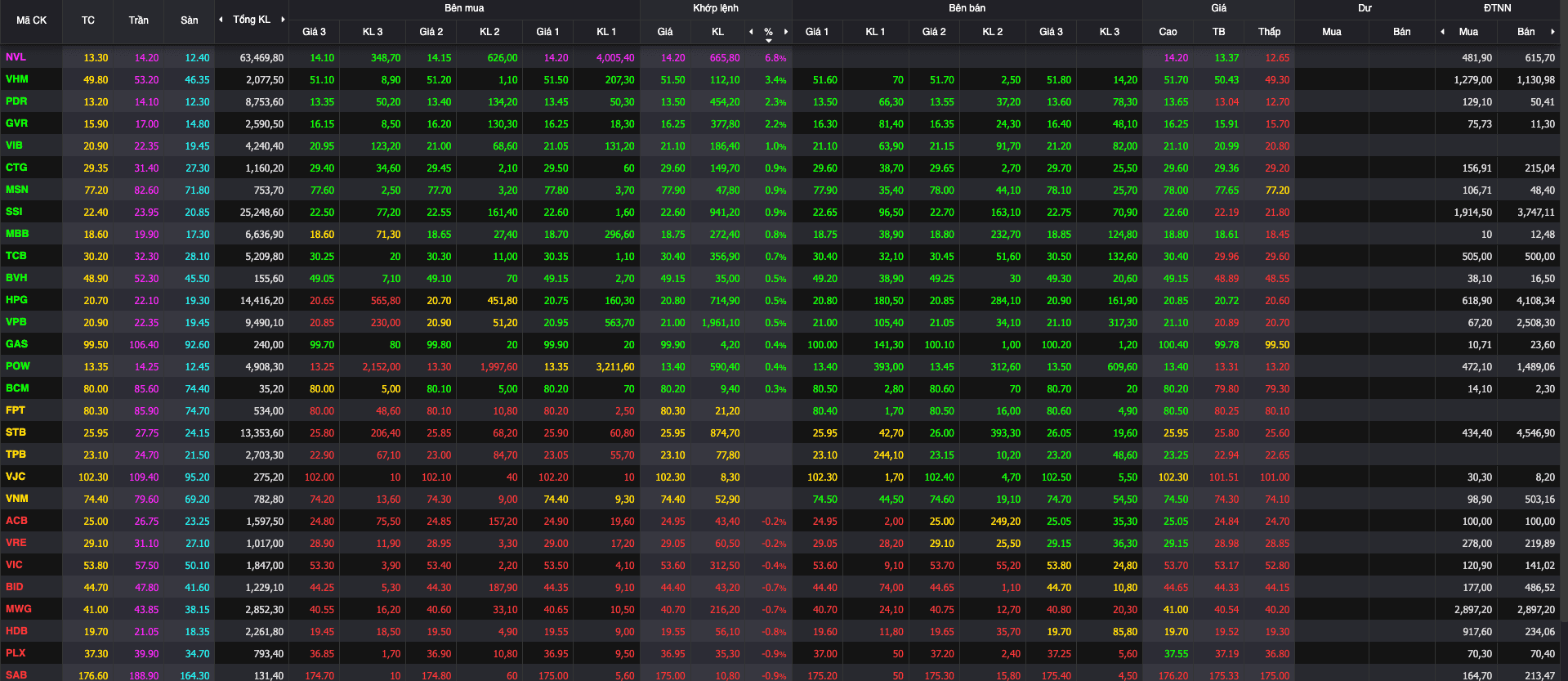Open VHM stock ticker

point(16,79)
